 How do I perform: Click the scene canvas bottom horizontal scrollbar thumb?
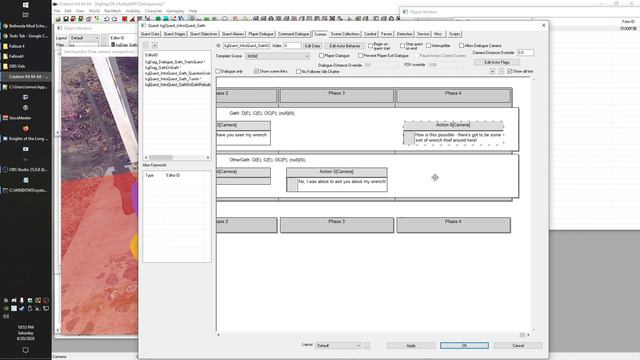pos(522,335)
